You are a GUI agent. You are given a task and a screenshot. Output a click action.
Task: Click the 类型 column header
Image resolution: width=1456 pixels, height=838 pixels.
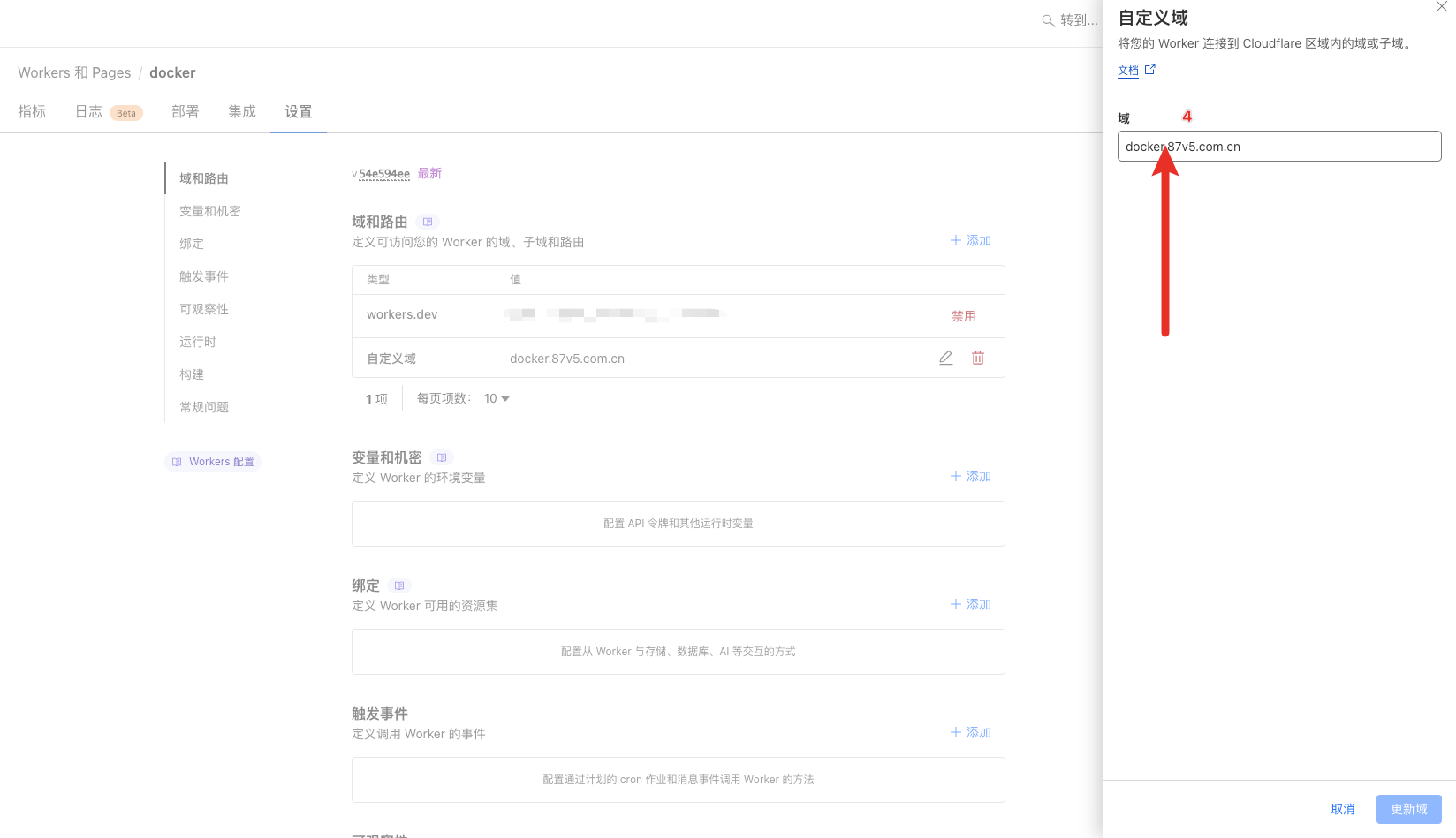[x=378, y=279]
